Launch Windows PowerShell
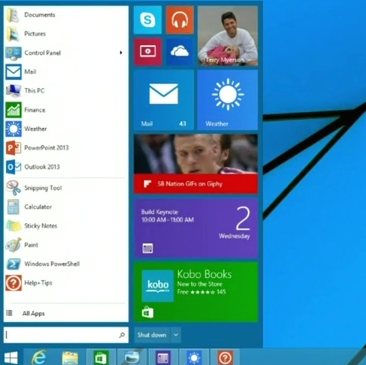 click(66, 264)
